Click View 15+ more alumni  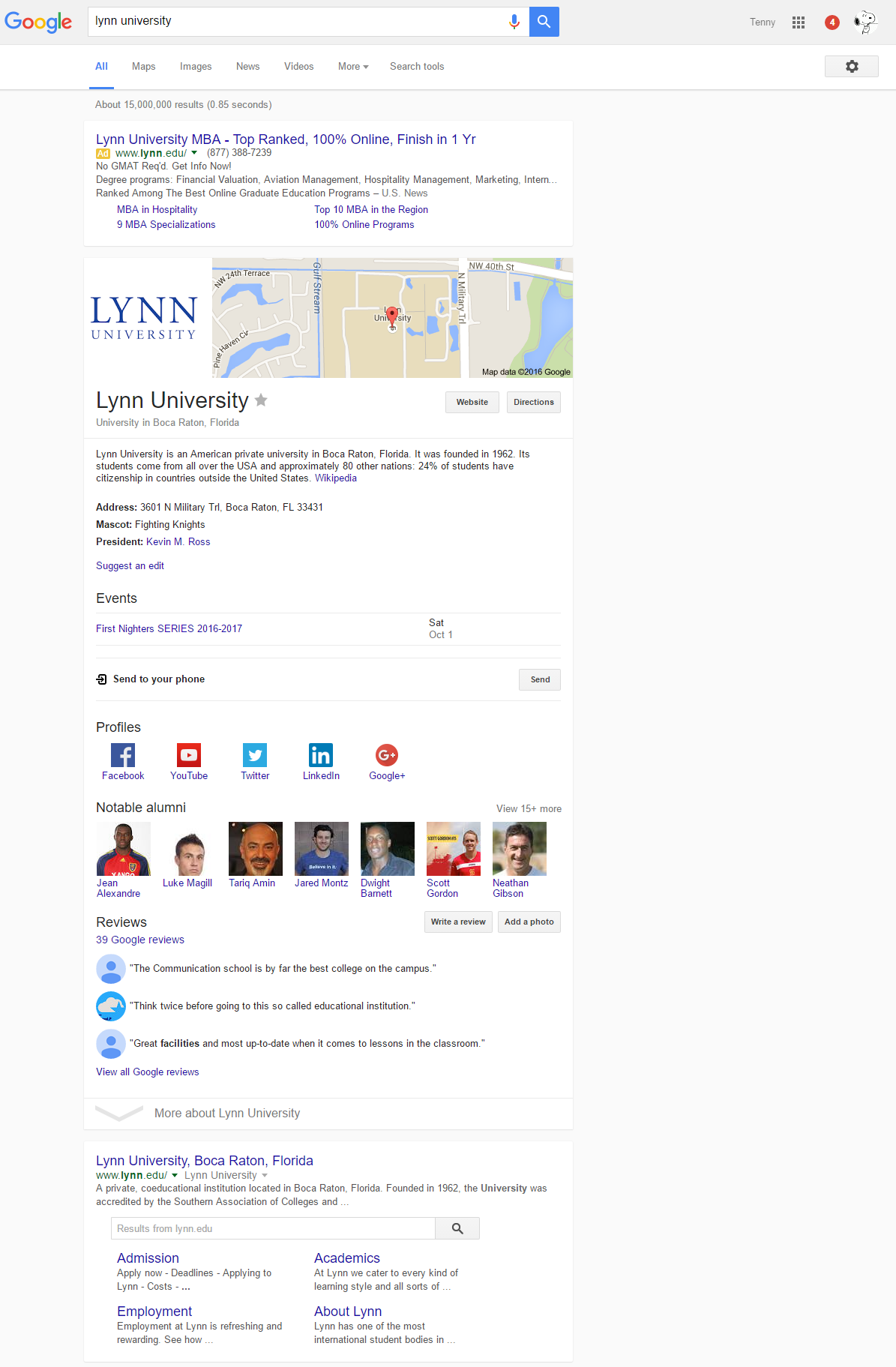[529, 809]
